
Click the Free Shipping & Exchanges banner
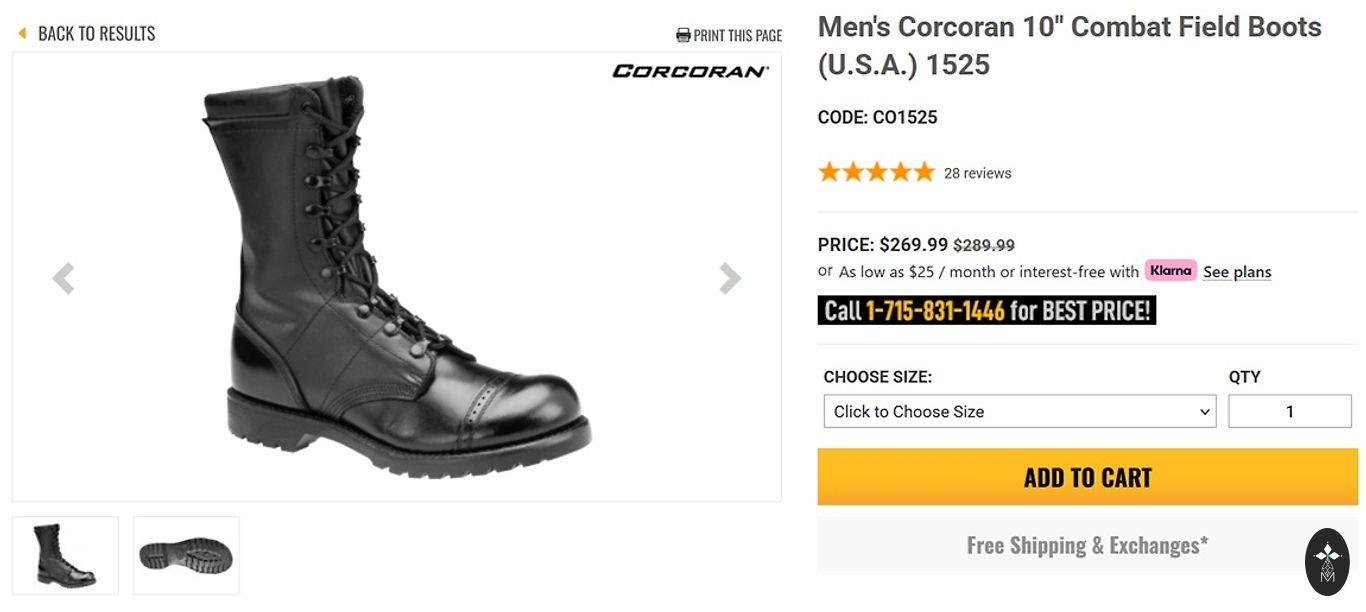click(1087, 545)
